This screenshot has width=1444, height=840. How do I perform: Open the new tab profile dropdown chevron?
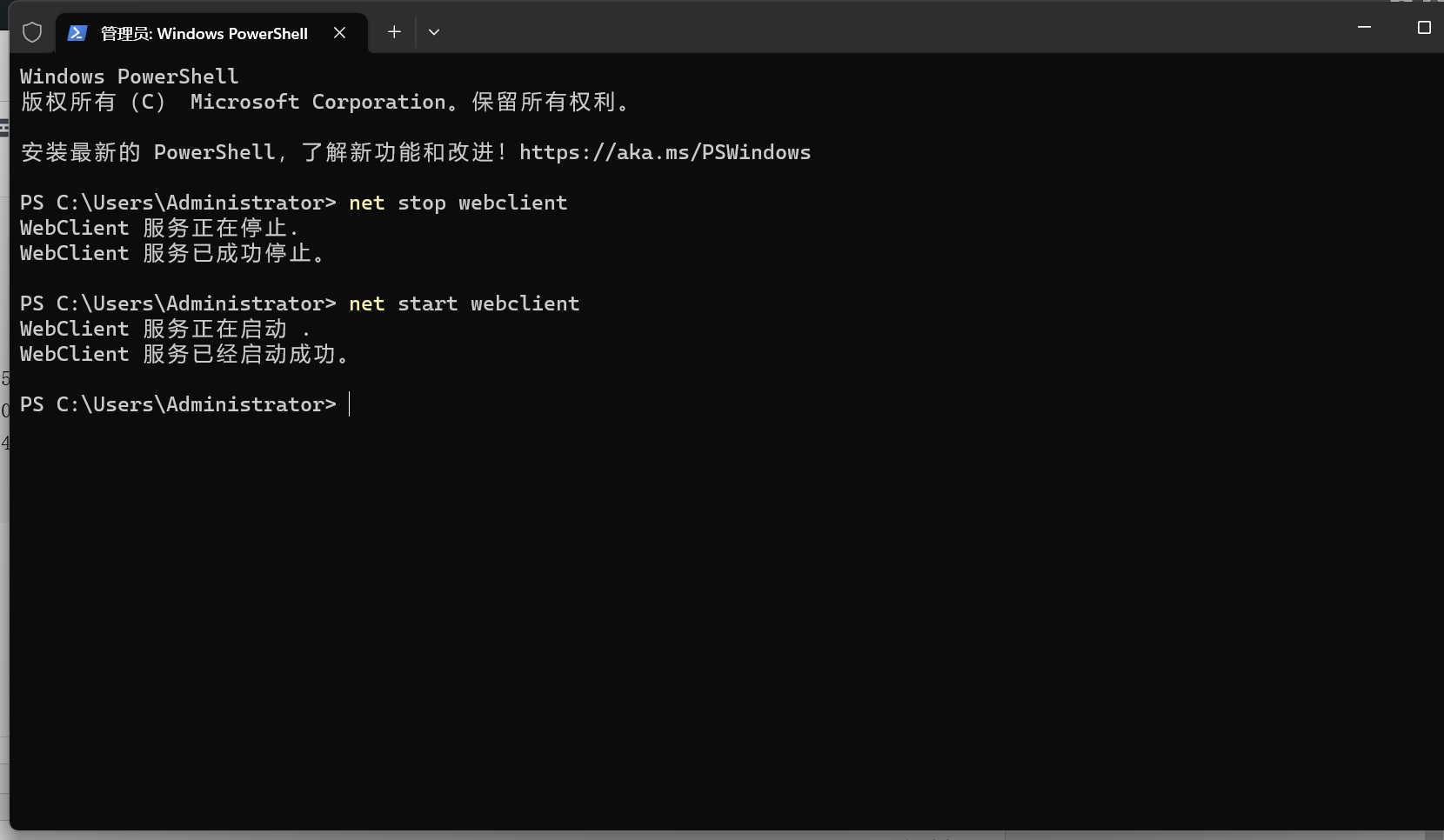click(434, 32)
